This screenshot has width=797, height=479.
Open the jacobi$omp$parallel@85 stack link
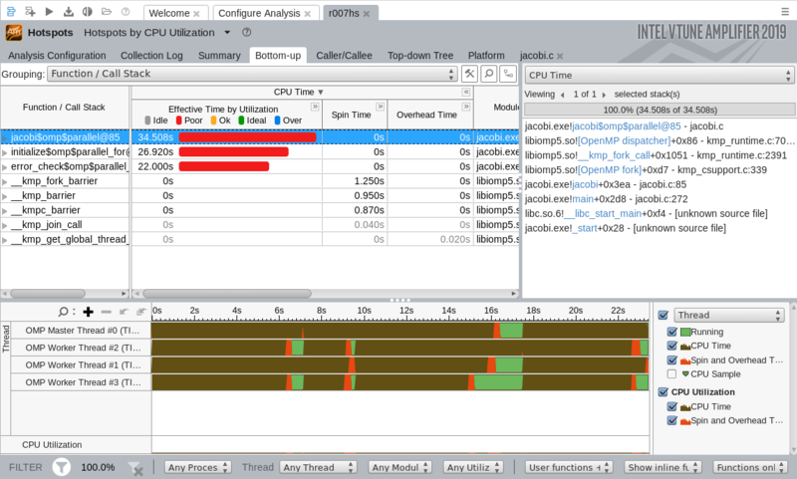click(626, 126)
